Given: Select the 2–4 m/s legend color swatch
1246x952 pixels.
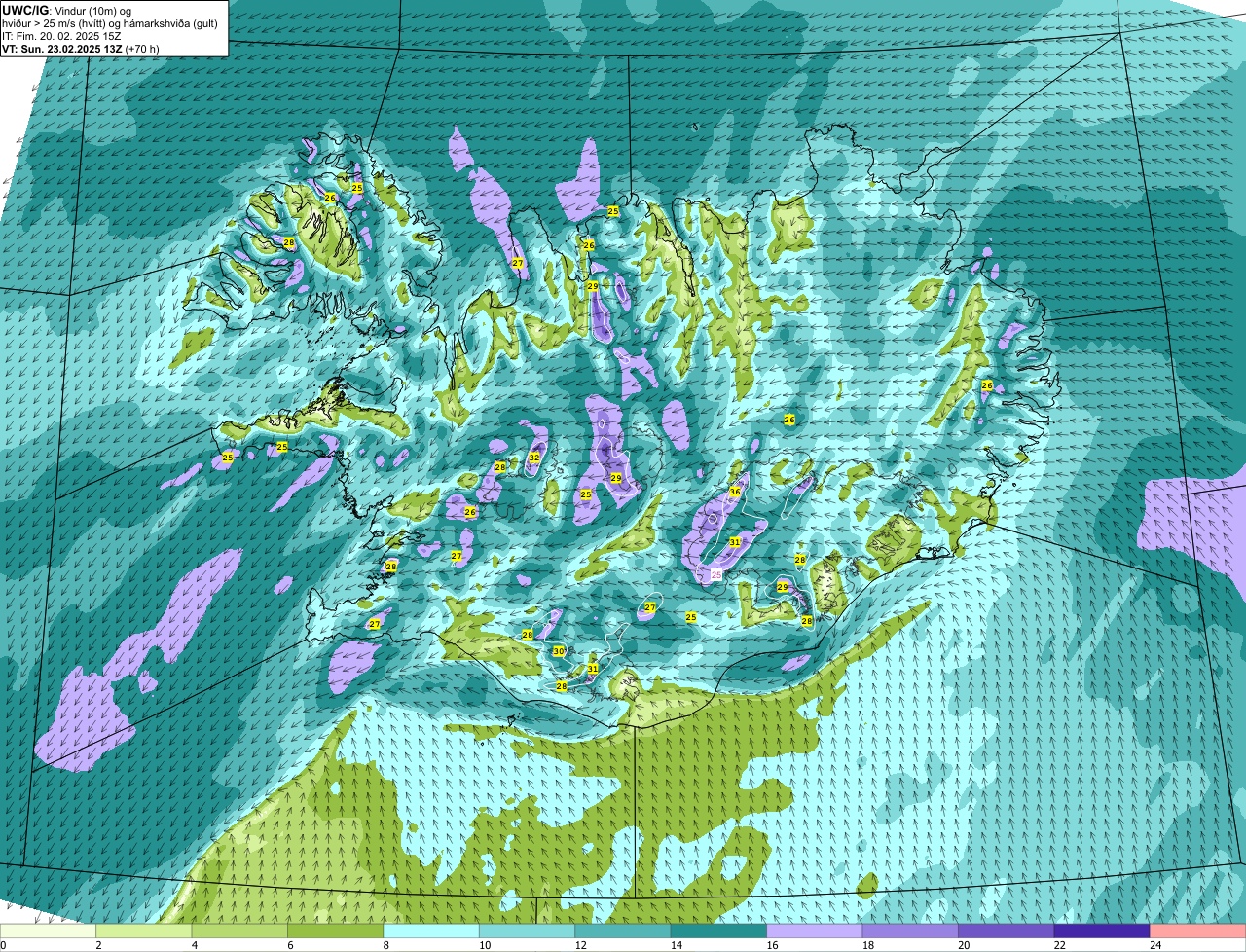Looking at the screenshot, I should [x=145, y=931].
